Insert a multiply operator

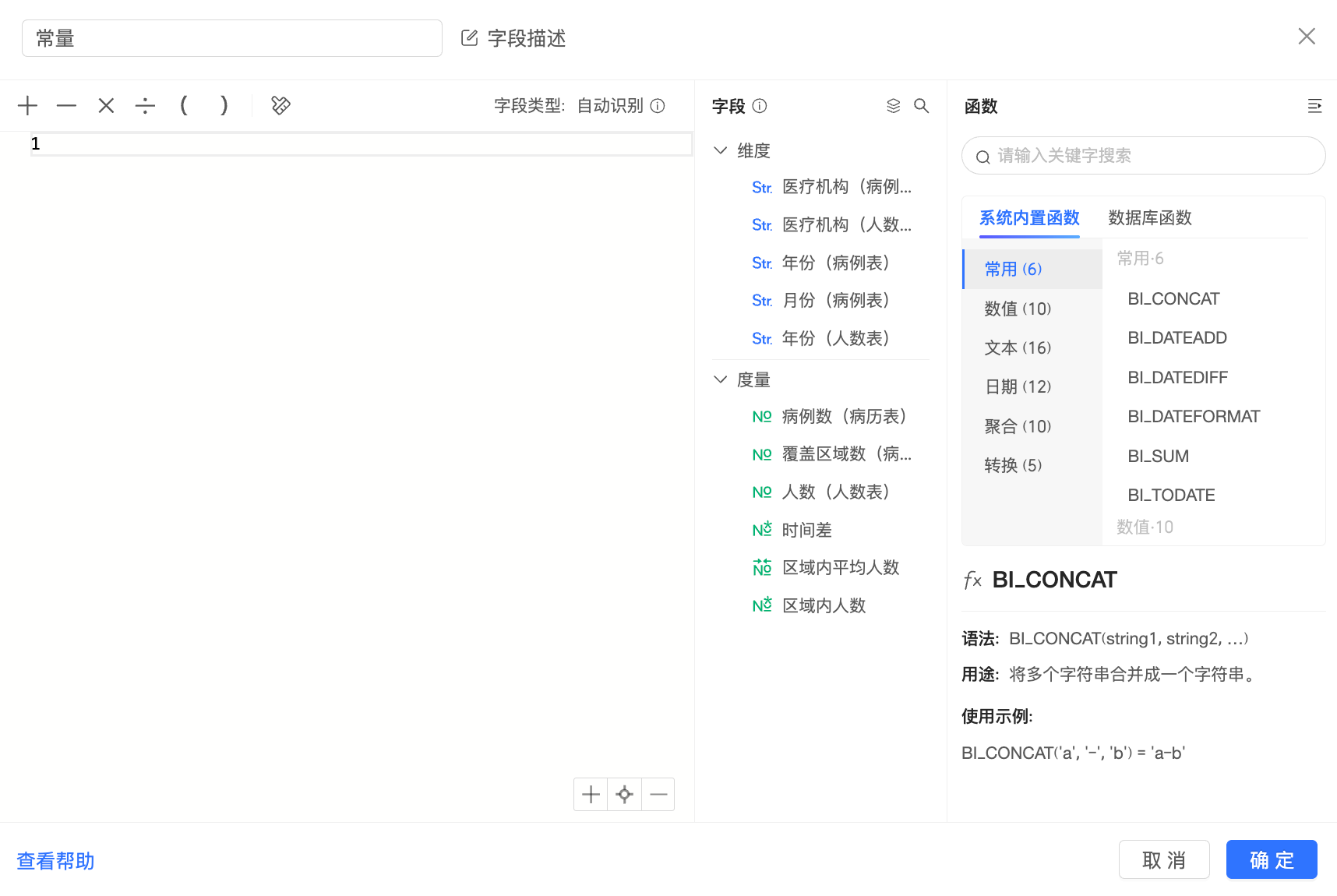tap(106, 105)
